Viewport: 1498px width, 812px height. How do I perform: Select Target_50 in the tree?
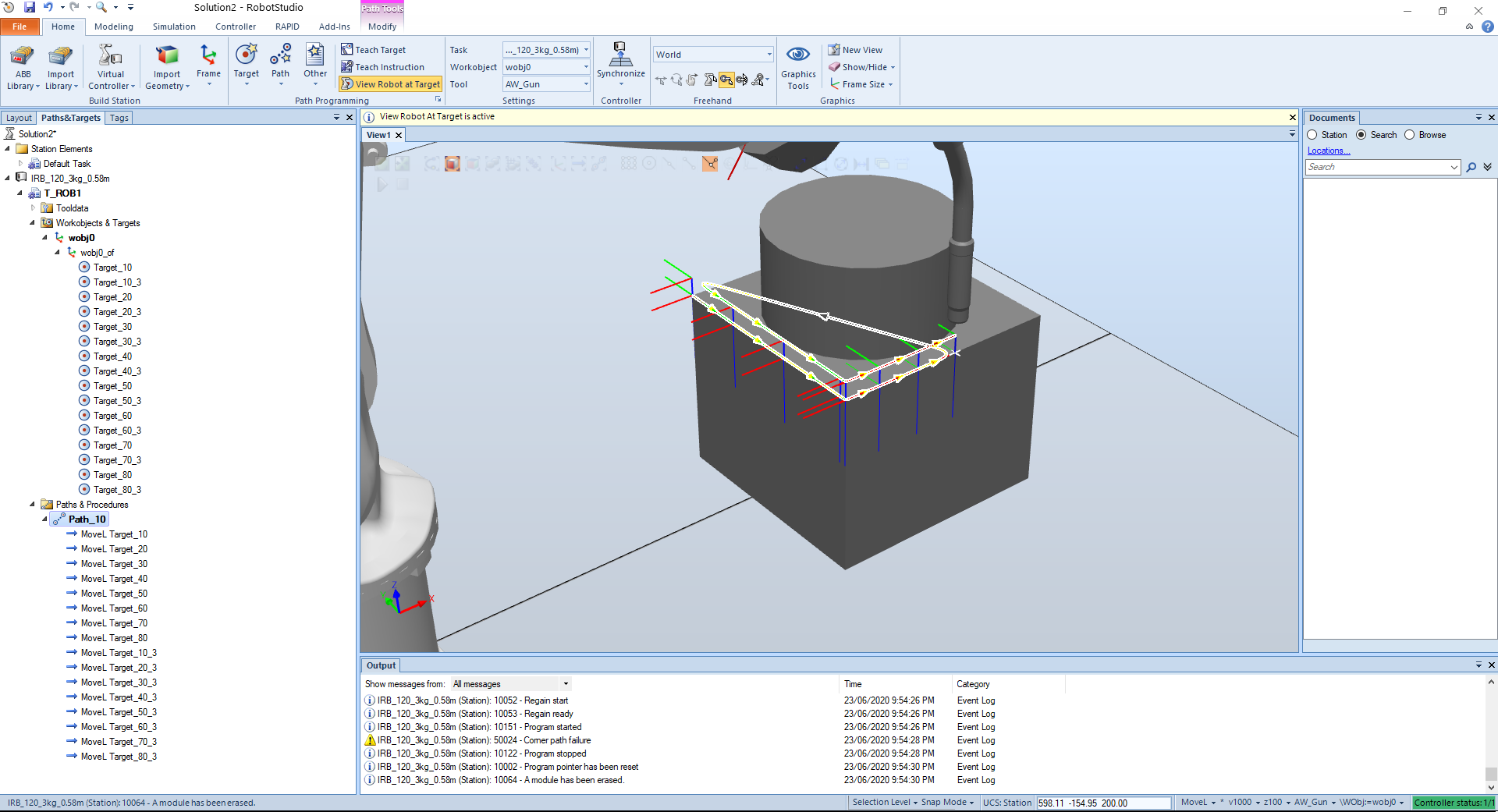[112, 386]
